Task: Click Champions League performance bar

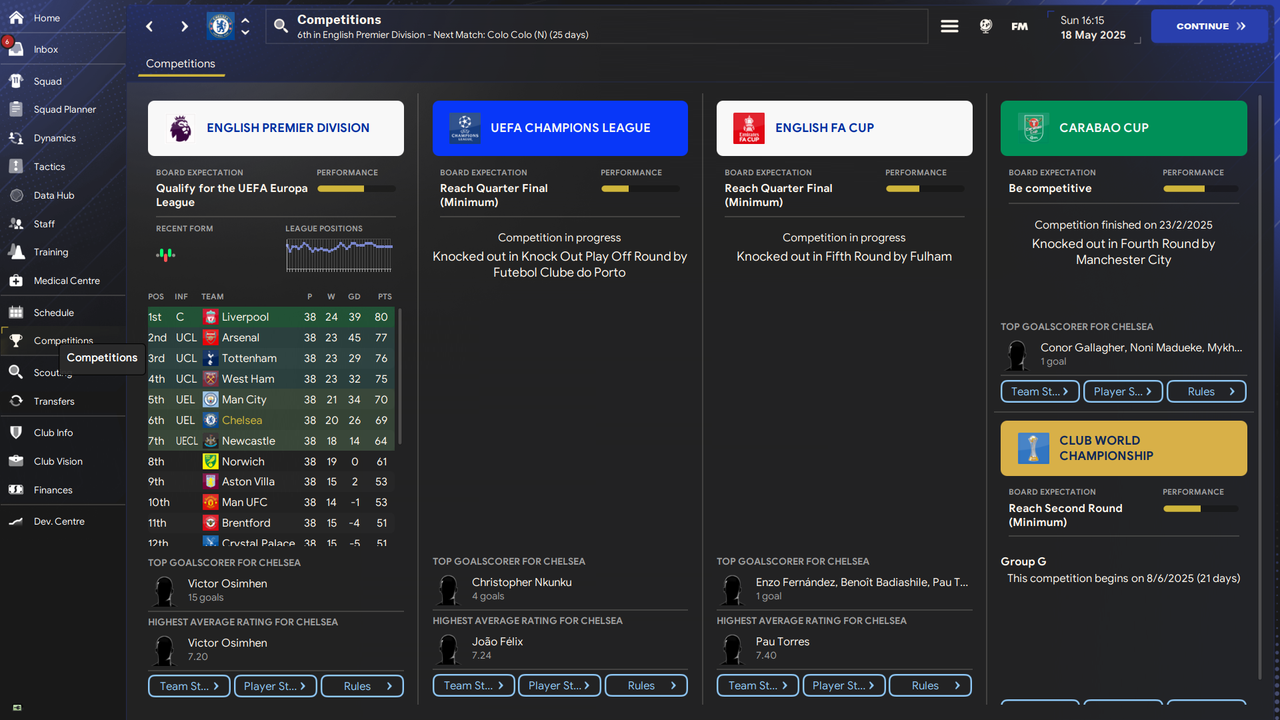Action: (x=640, y=188)
